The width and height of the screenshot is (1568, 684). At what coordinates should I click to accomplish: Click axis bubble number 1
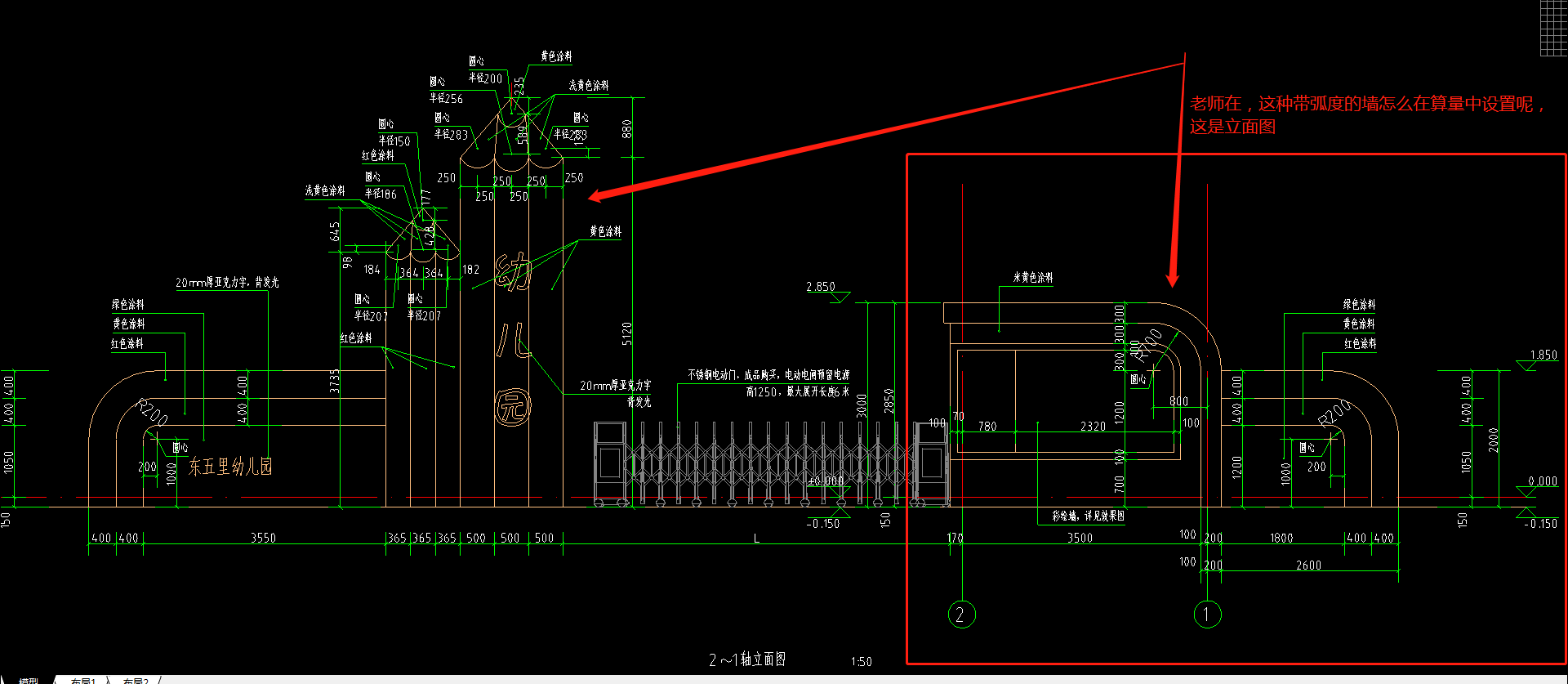1207,614
